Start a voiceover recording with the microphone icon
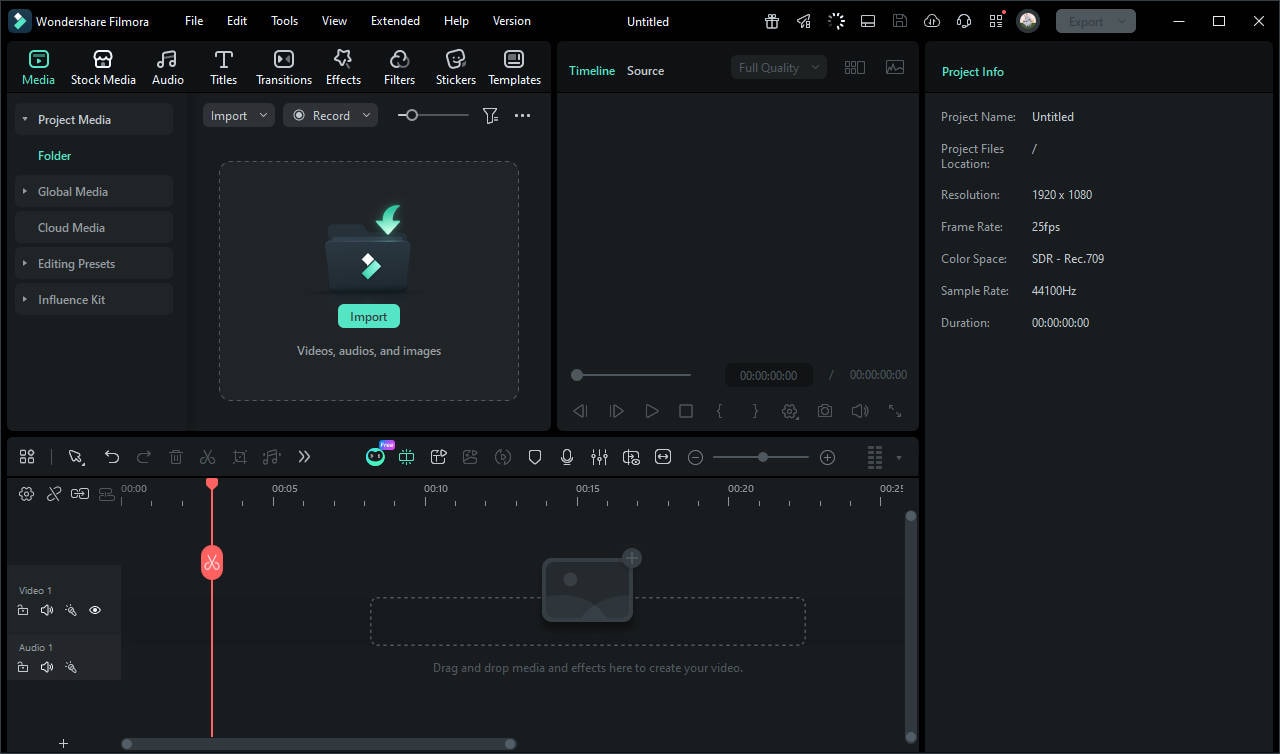Image resolution: width=1280 pixels, height=754 pixels. coord(567,457)
